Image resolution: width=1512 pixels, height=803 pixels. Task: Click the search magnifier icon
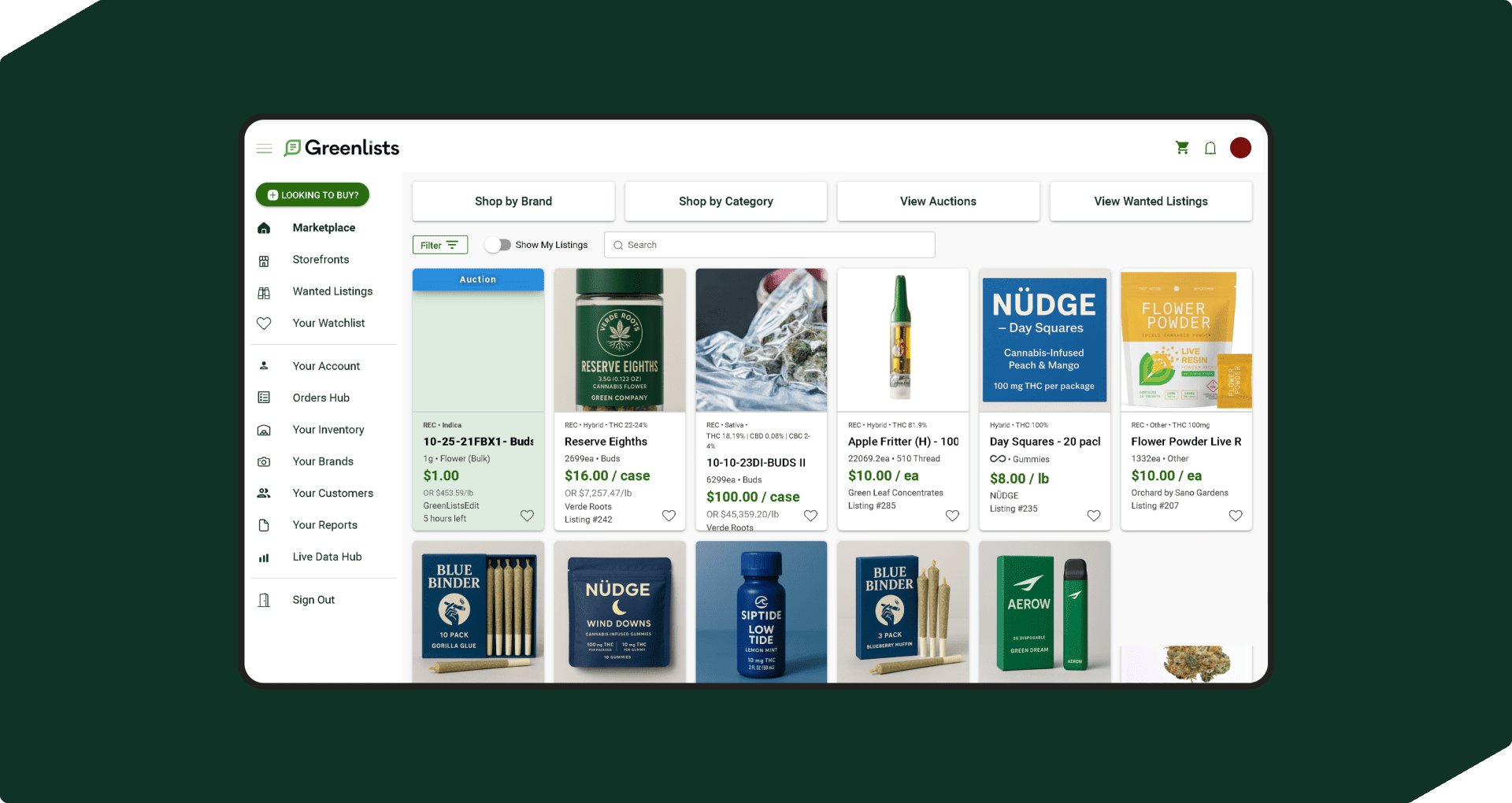pos(618,245)
